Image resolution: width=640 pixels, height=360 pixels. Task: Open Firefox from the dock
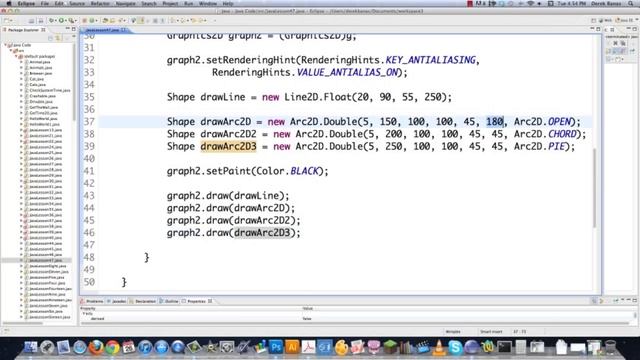[x=96, y=347]
